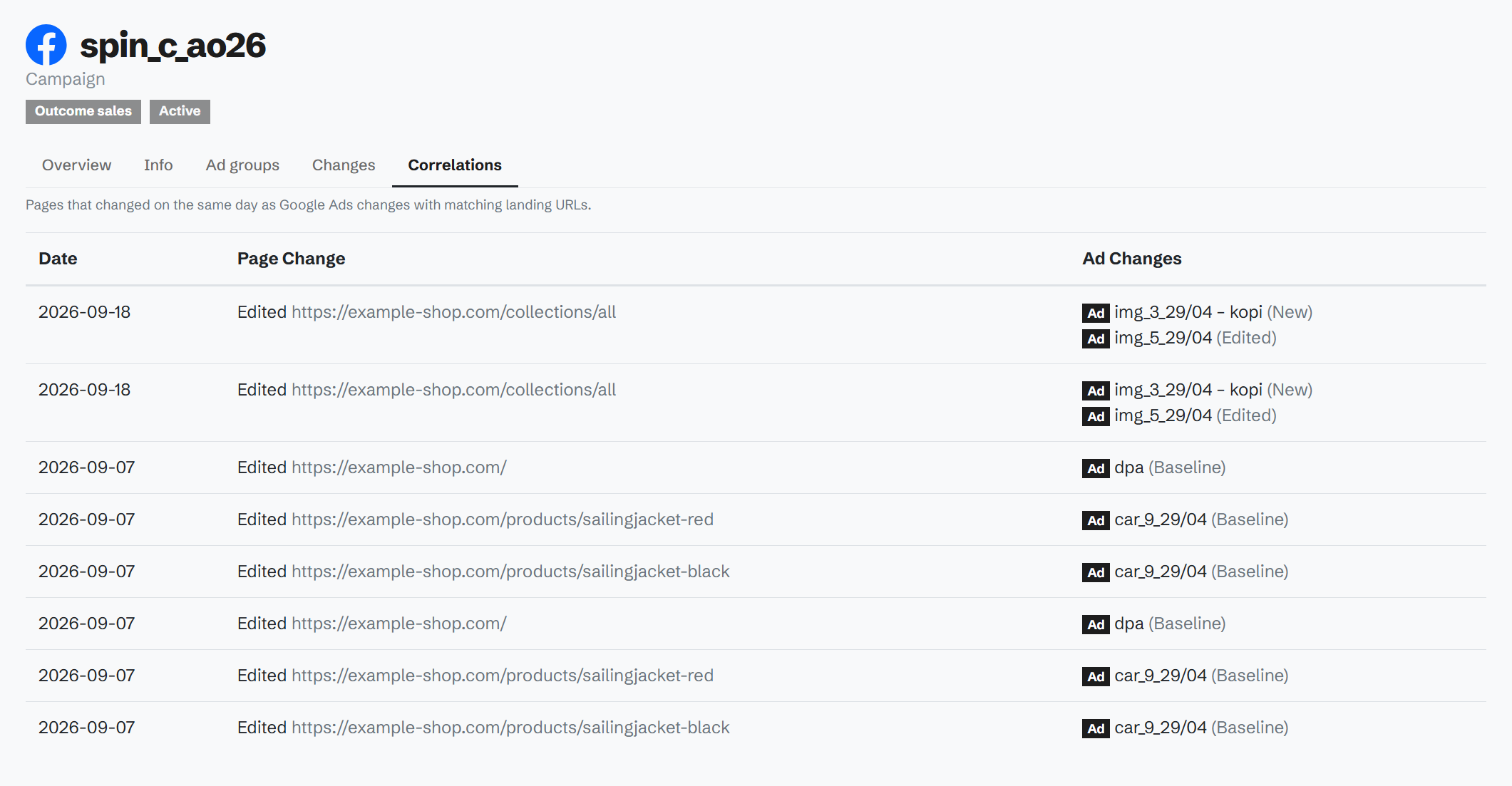Click the Facebook logo icon beside spin_c_ao26
Screen dimensions: 1512x786
coord(46,46)
